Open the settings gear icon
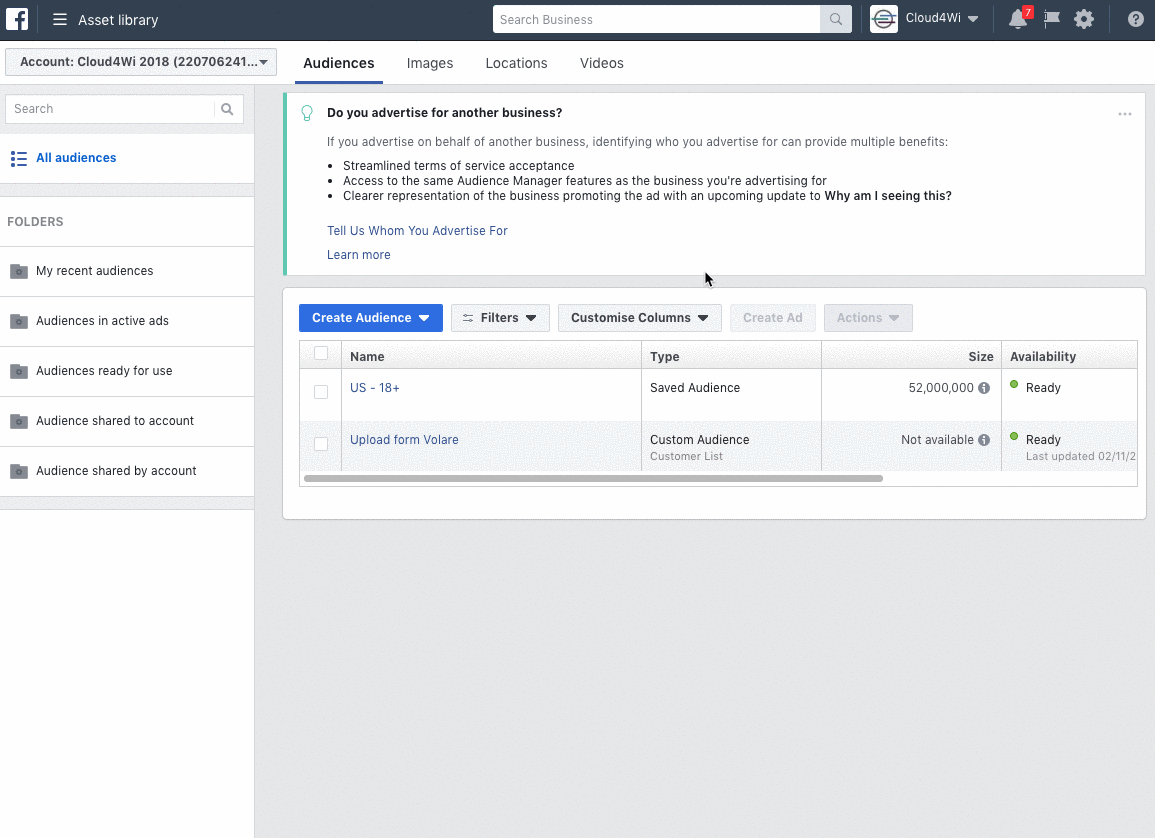The image size is (1155, 838). [x=1084, y=19]
